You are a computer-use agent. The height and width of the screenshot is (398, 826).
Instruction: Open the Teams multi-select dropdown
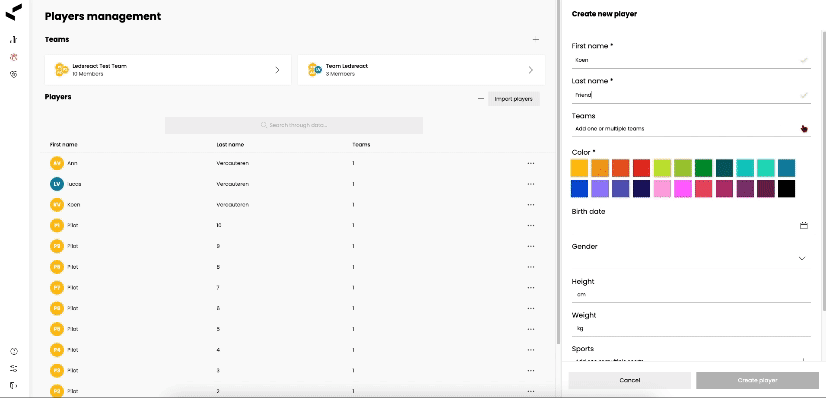pyautogui.click(x=691, y=128)
